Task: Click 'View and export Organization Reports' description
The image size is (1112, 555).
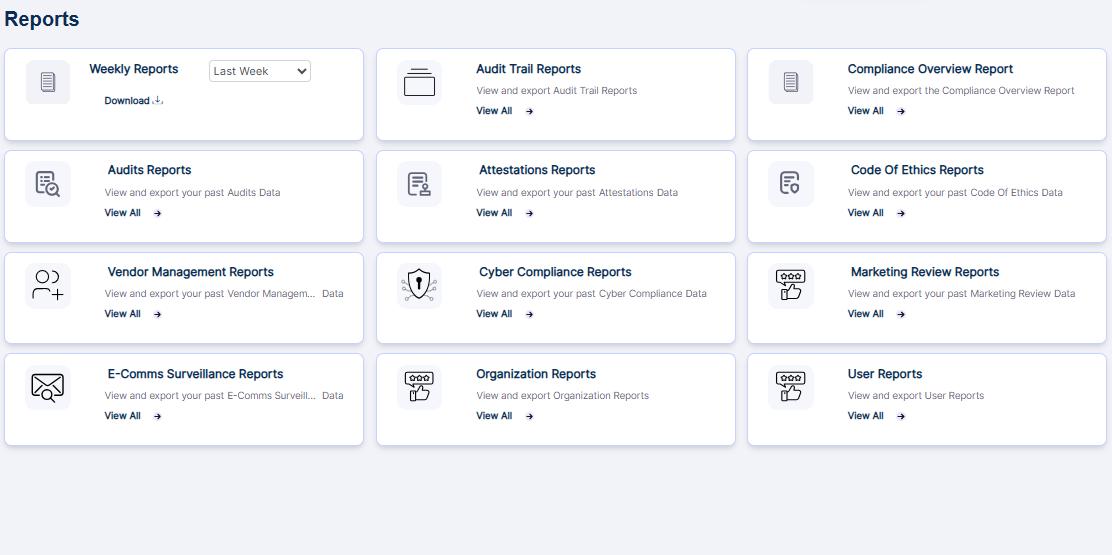Action: tap(562, 396)
